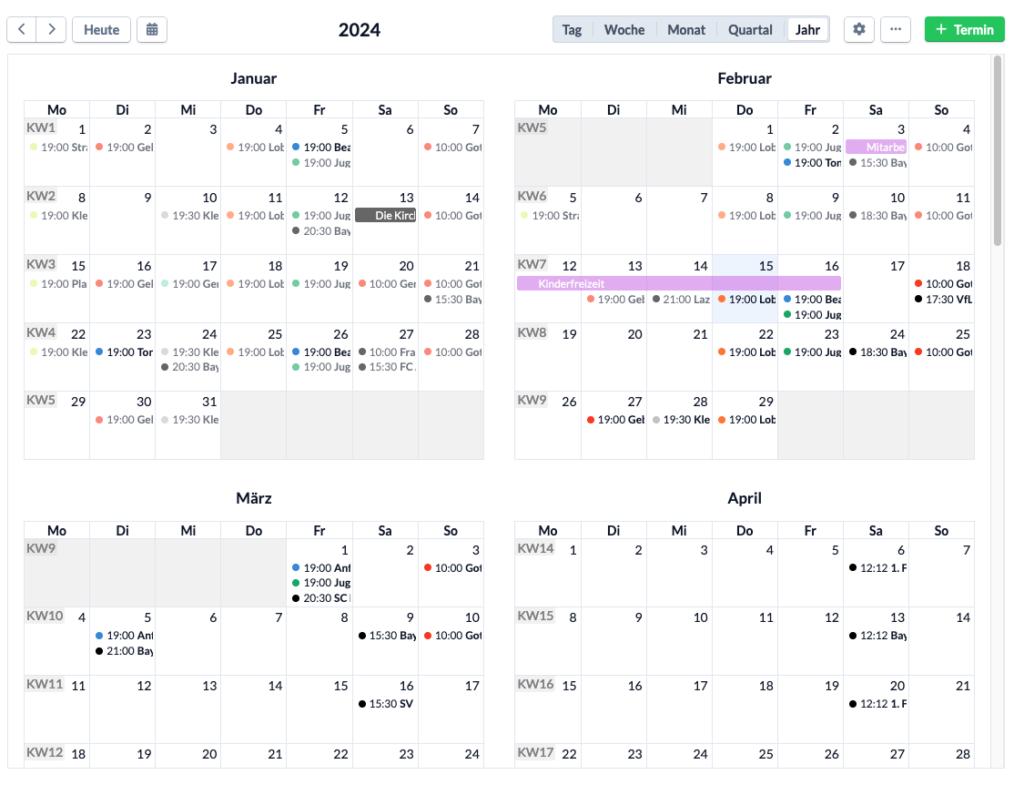Click the vertical scrollbar thumb
Viewport: 1024px width, 785px height.
coord(997,150)
